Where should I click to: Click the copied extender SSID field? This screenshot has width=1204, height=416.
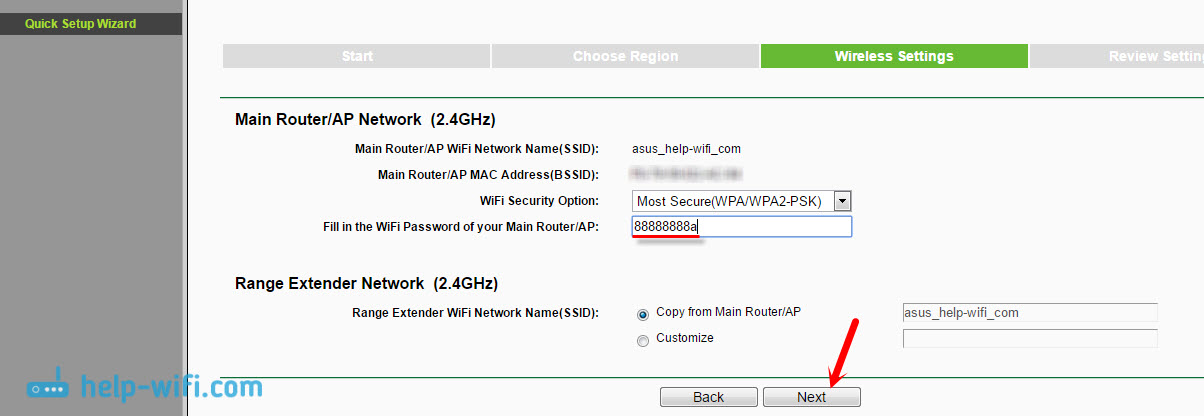pyautogui.click(x=1029, y=313)
